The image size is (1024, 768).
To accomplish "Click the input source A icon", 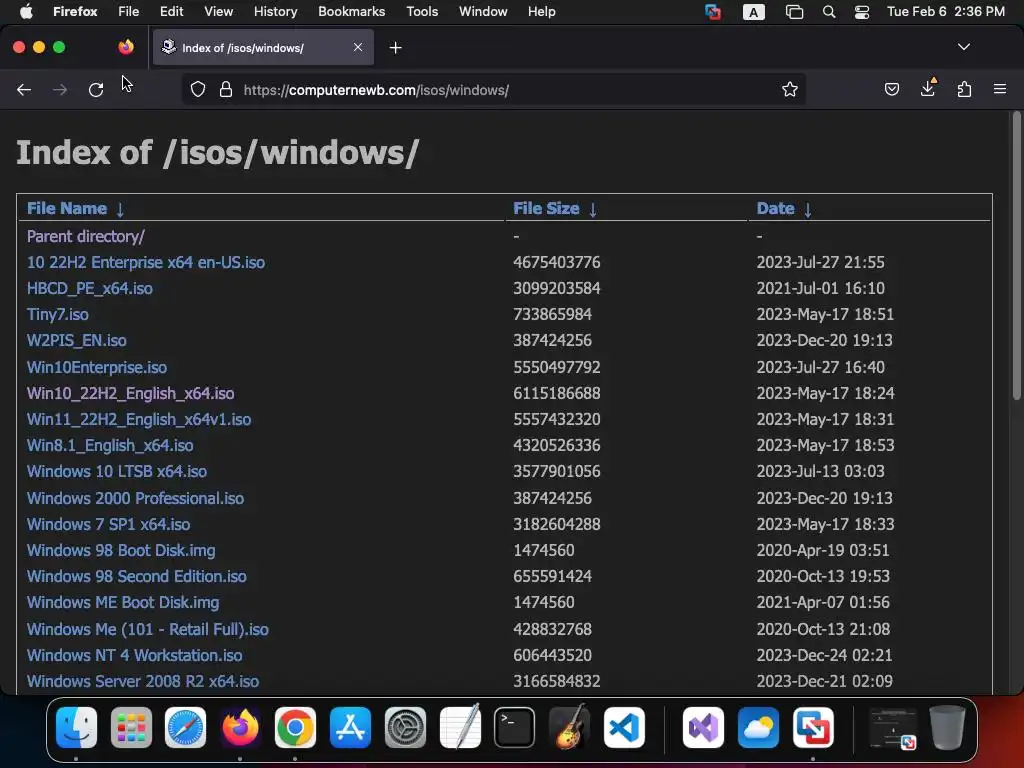I will pyautogui.click(x=754, y=12).
